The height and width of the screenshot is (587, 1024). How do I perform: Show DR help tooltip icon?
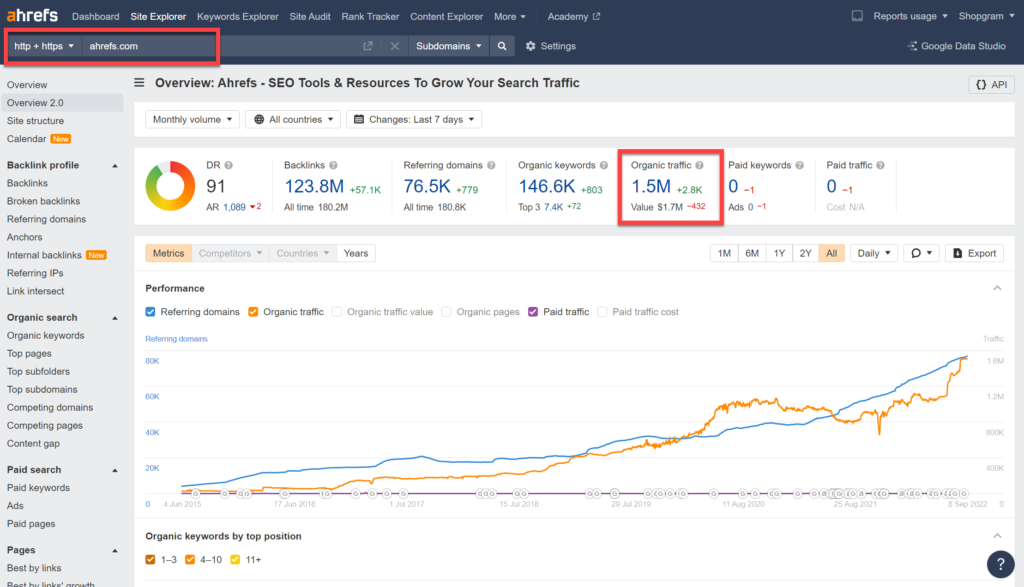coord(229,165)
